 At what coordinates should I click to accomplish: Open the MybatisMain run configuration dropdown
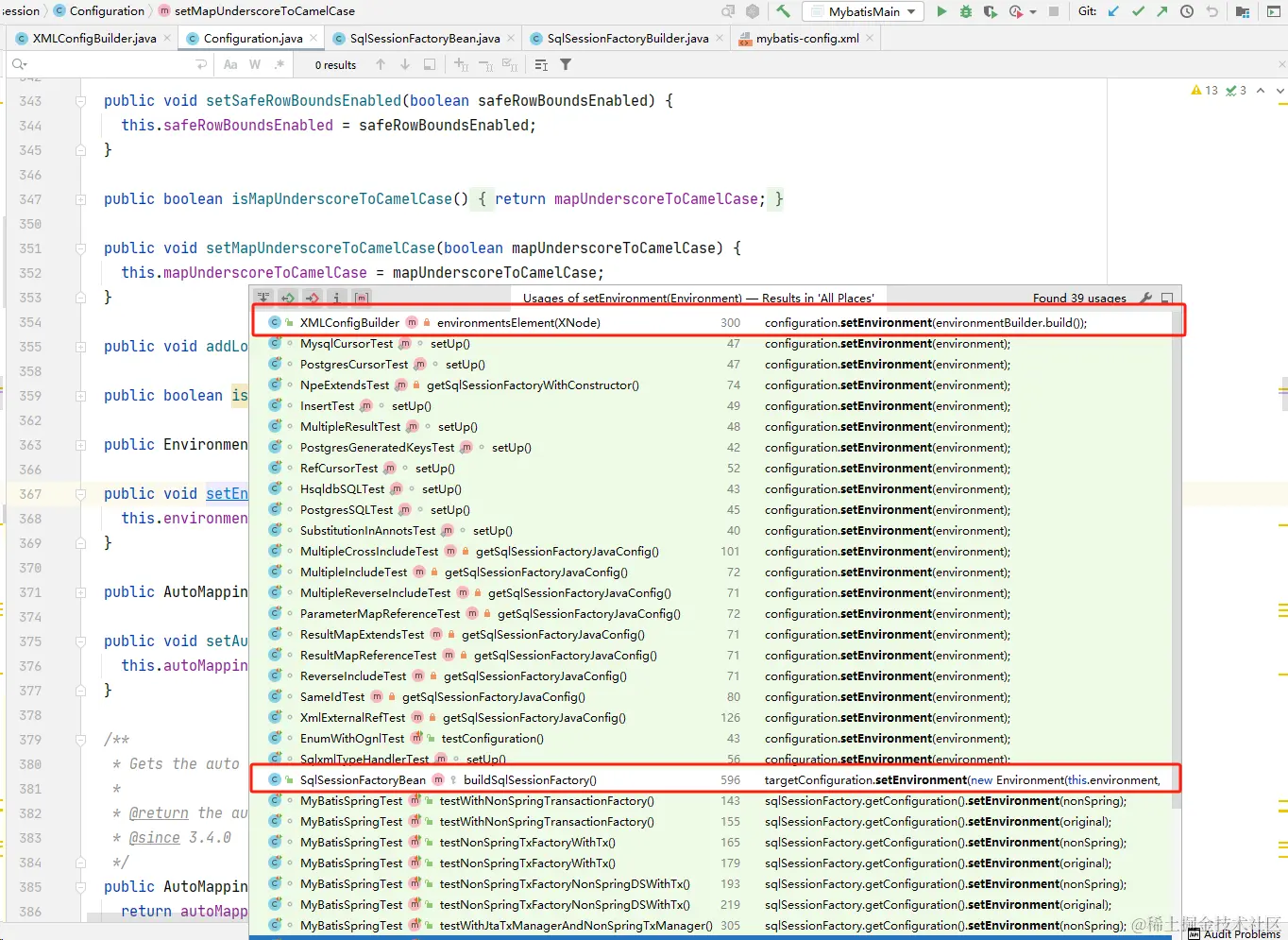[x=864, y=11]
